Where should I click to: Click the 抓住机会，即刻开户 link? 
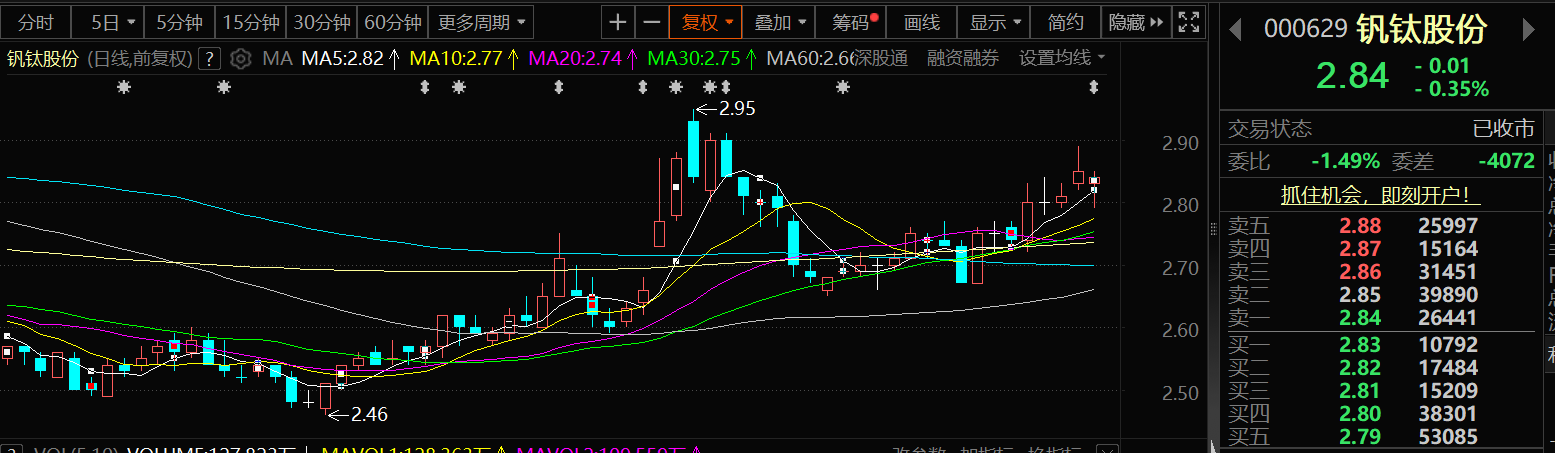(1380, 194)
